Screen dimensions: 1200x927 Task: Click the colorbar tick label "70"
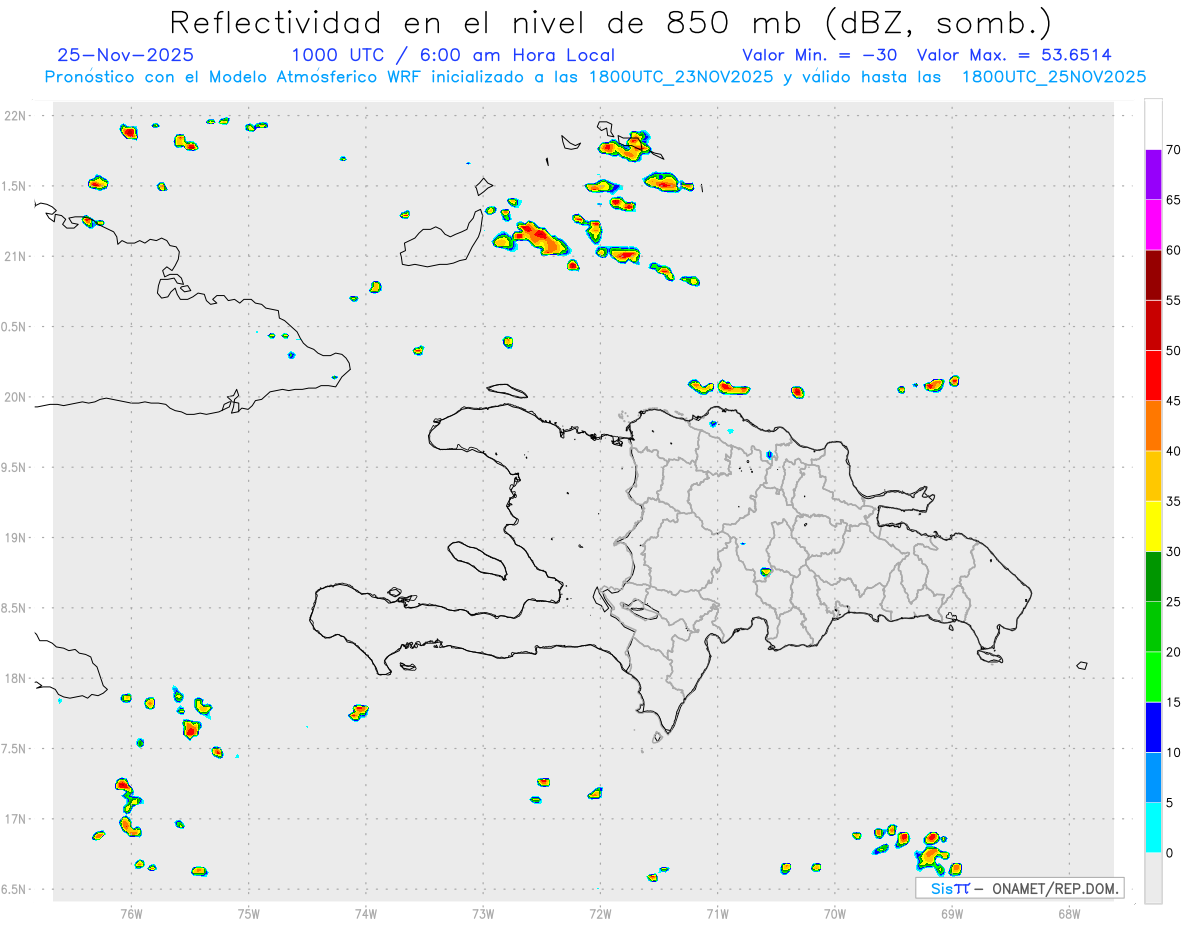[x=1173, y=149]
